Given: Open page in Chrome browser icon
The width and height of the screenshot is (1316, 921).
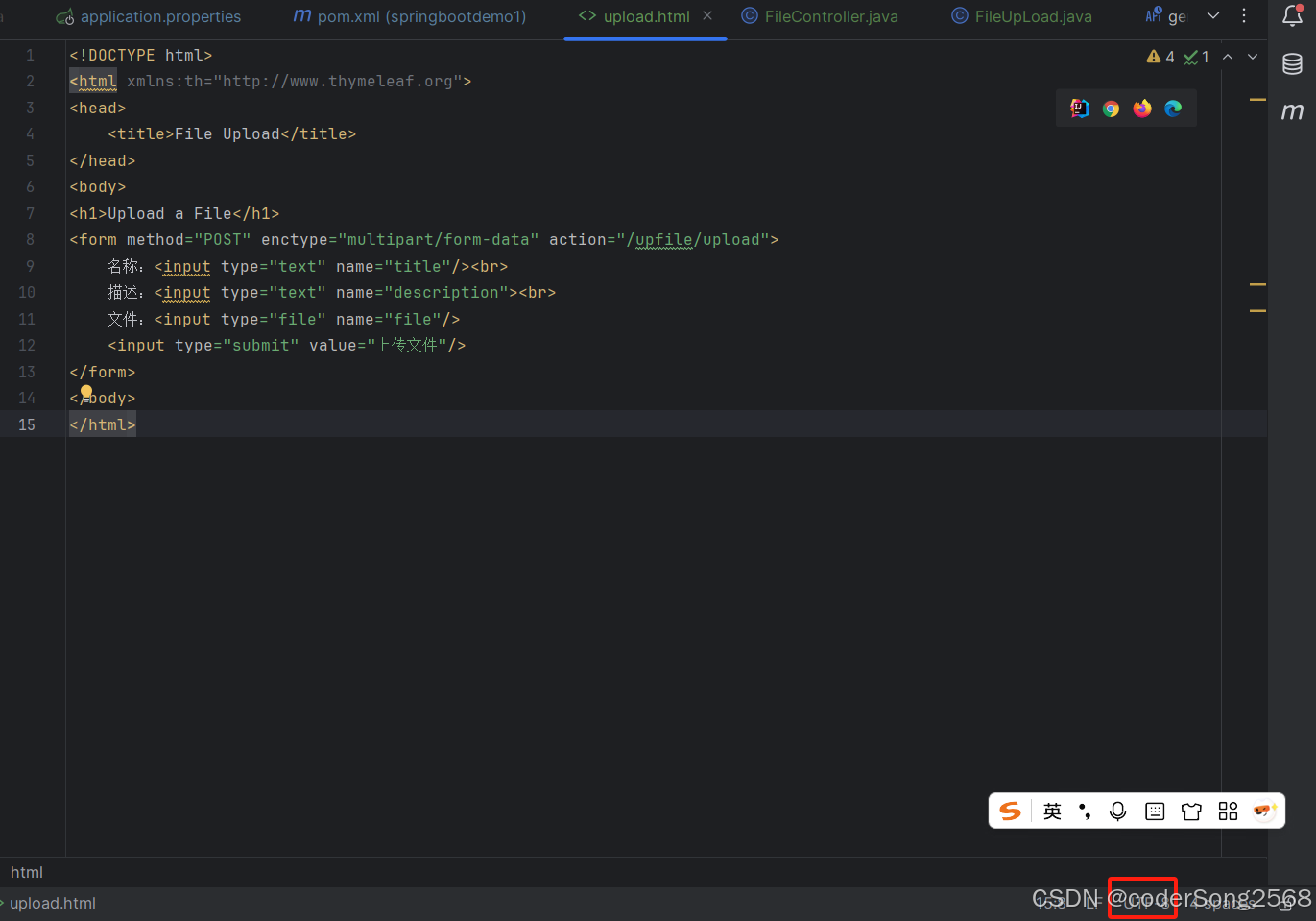Looking at the screenshot, I should point(1111,109).
